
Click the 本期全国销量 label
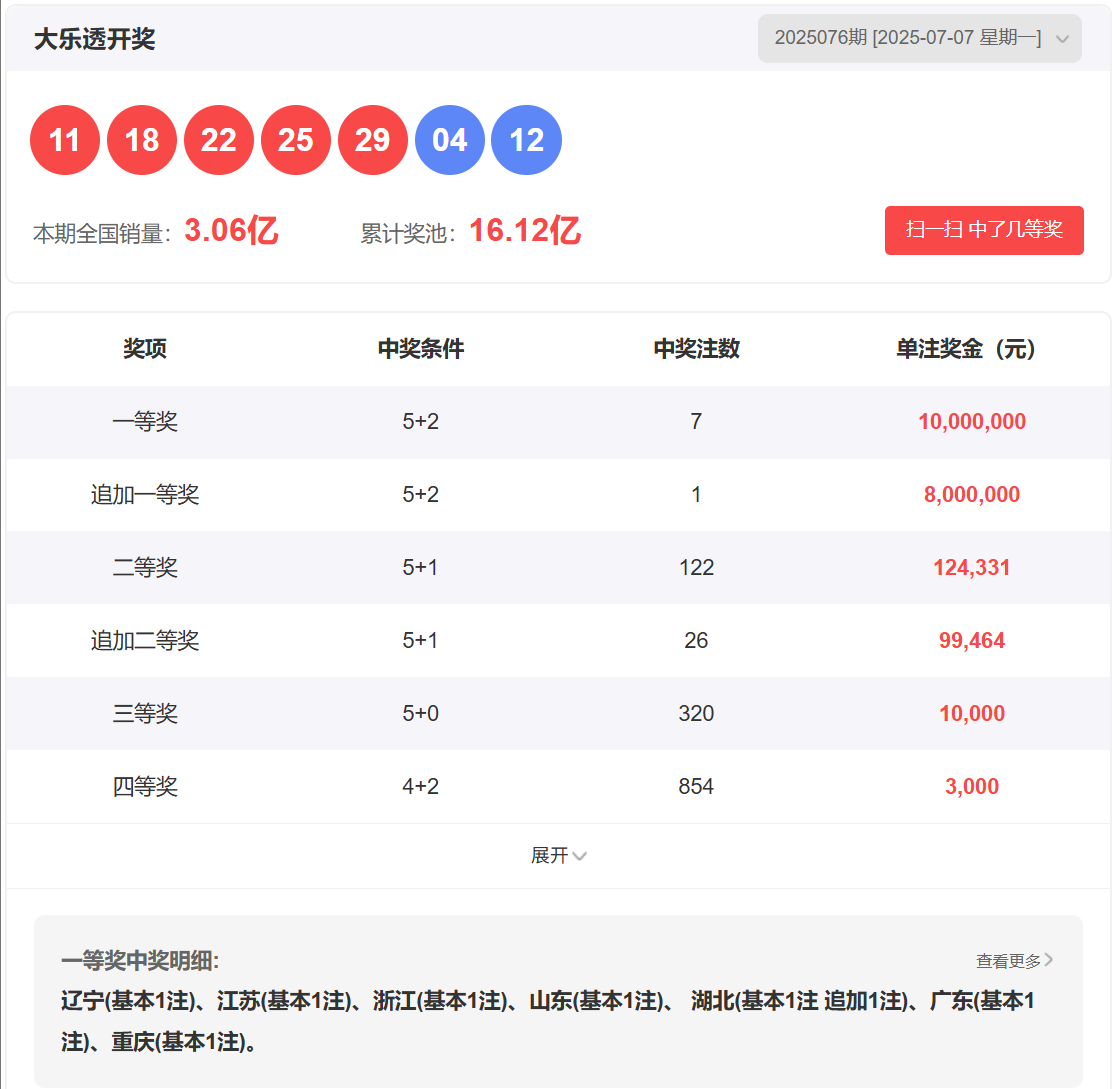tap(102, 233)
